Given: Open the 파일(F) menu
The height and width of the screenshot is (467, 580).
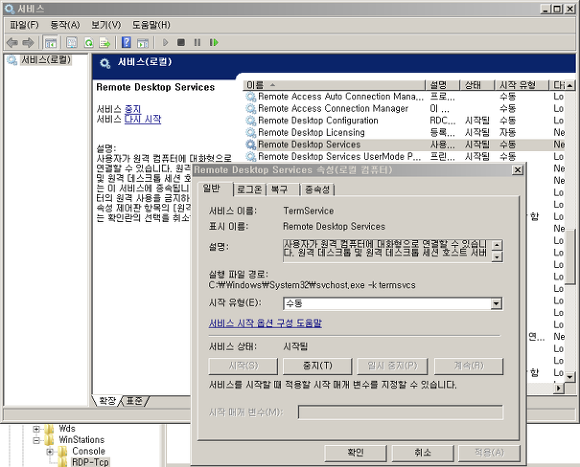Looking at the screenshot, I should tap(24, 25).
